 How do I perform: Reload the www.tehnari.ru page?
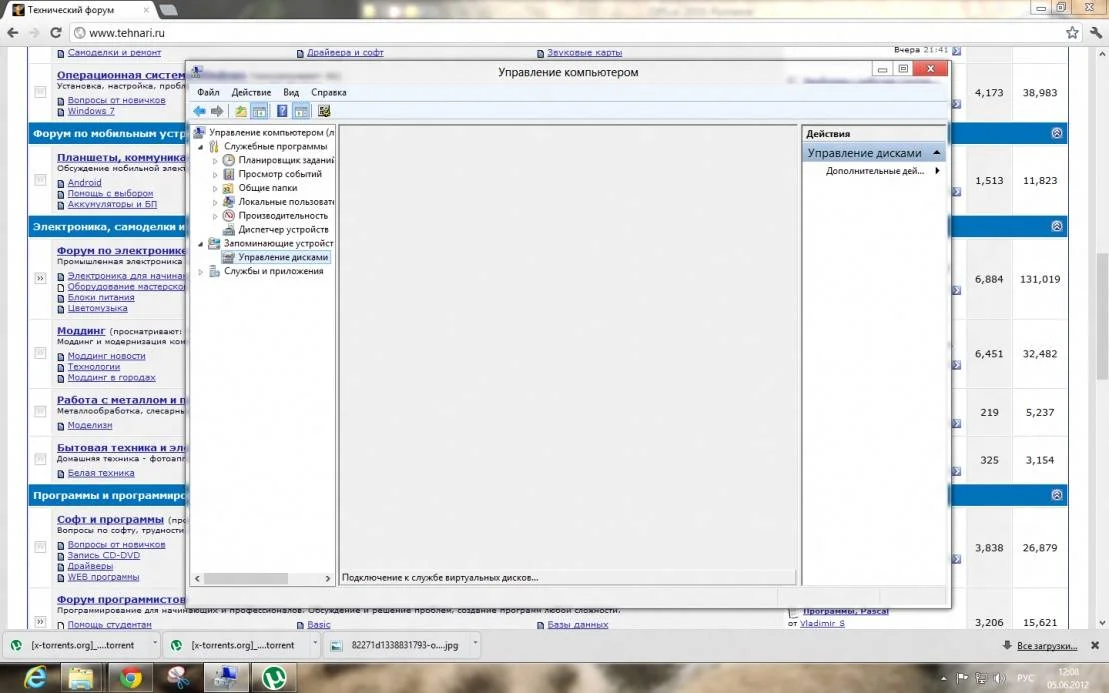(x=56, y=33)
